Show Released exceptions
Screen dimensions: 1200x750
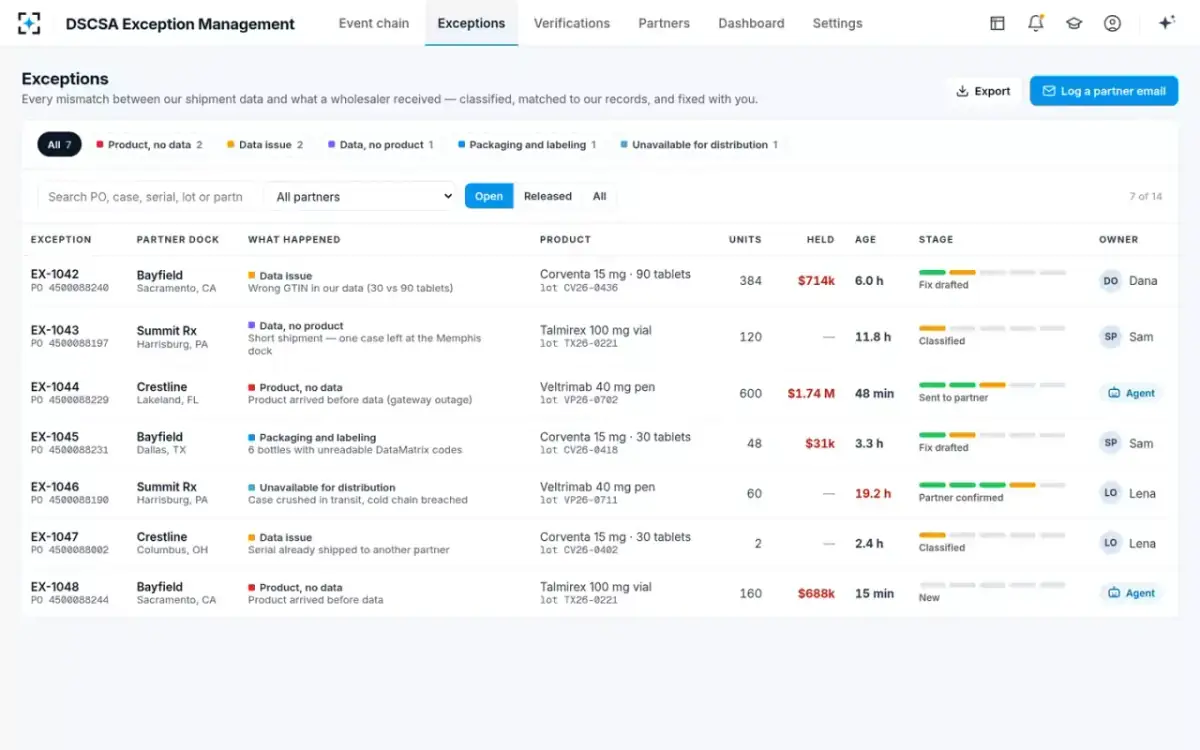point(548,196)
